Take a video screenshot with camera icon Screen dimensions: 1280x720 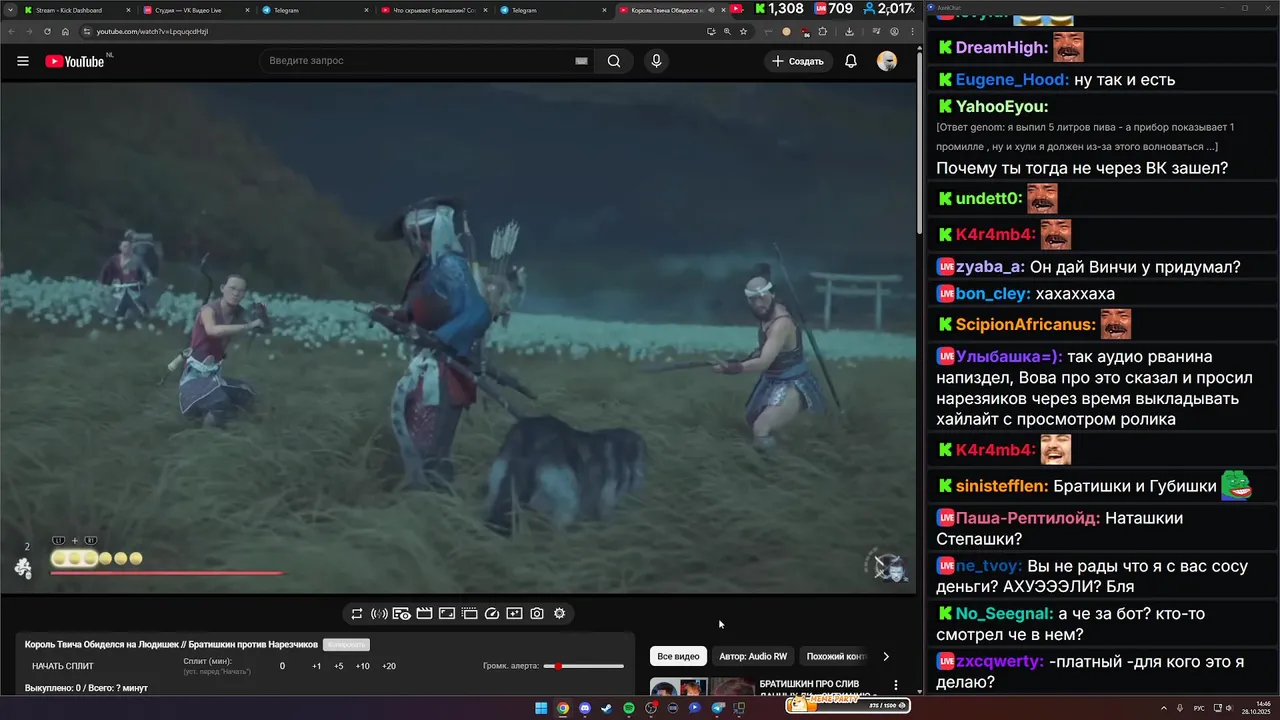tap(537, 613)
